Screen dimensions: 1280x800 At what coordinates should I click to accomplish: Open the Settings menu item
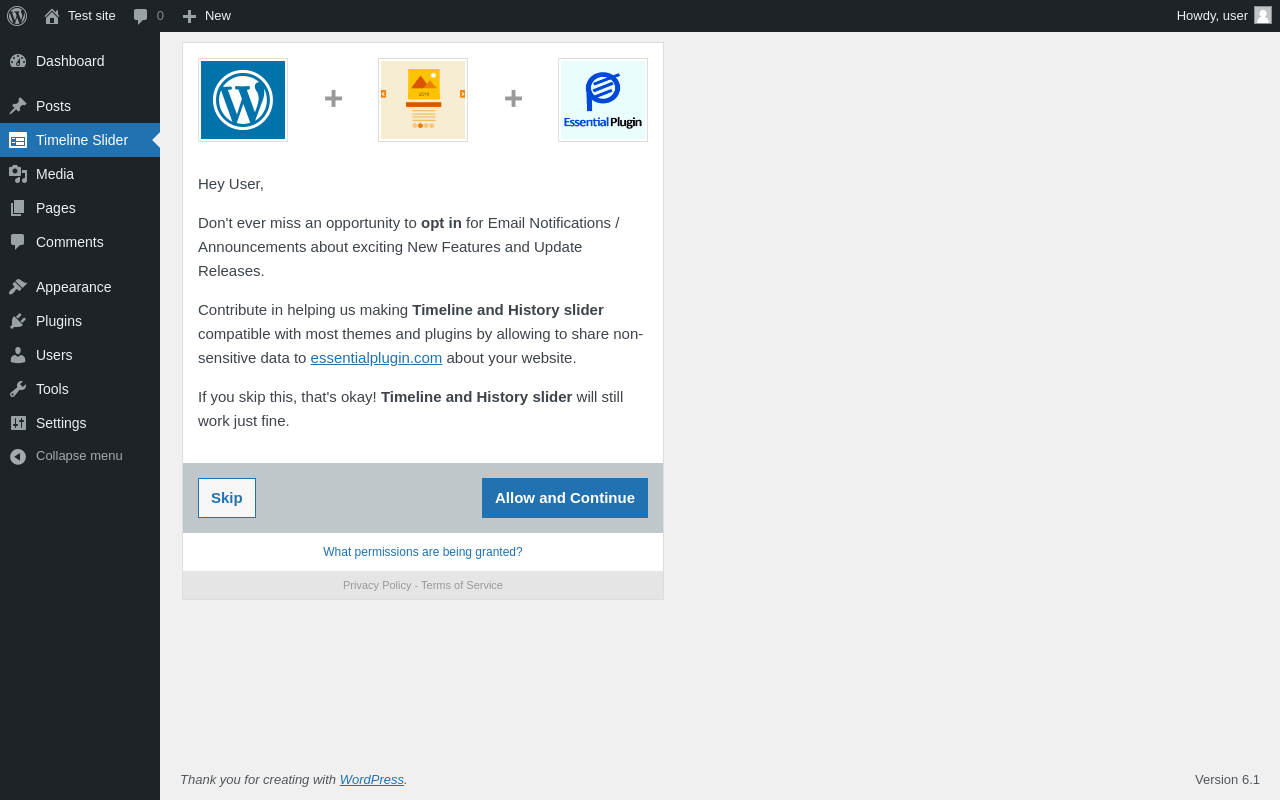pos(80,423)
